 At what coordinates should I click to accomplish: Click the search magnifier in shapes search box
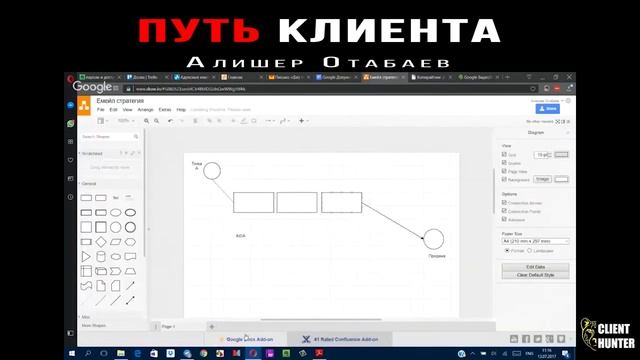coord(136,137)
